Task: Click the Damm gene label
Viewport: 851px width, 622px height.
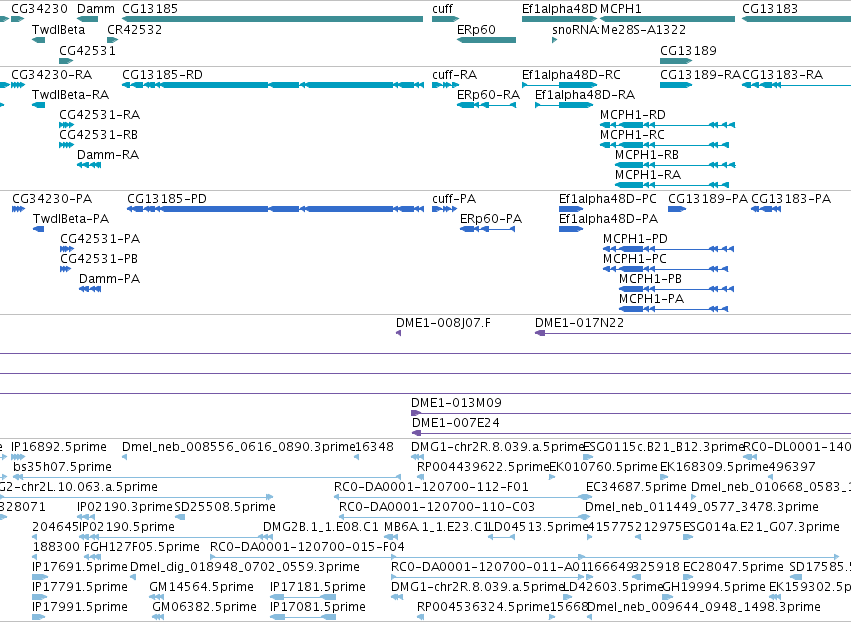Action: click(96, 9)
